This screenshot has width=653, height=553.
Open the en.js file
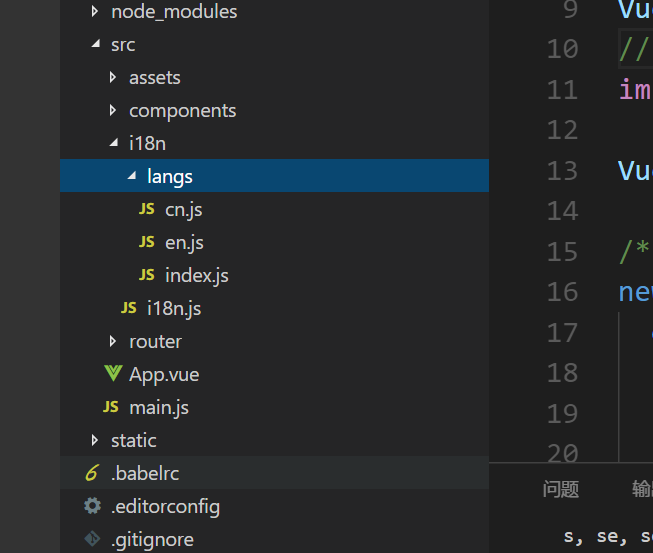click(x=184, y=243)
